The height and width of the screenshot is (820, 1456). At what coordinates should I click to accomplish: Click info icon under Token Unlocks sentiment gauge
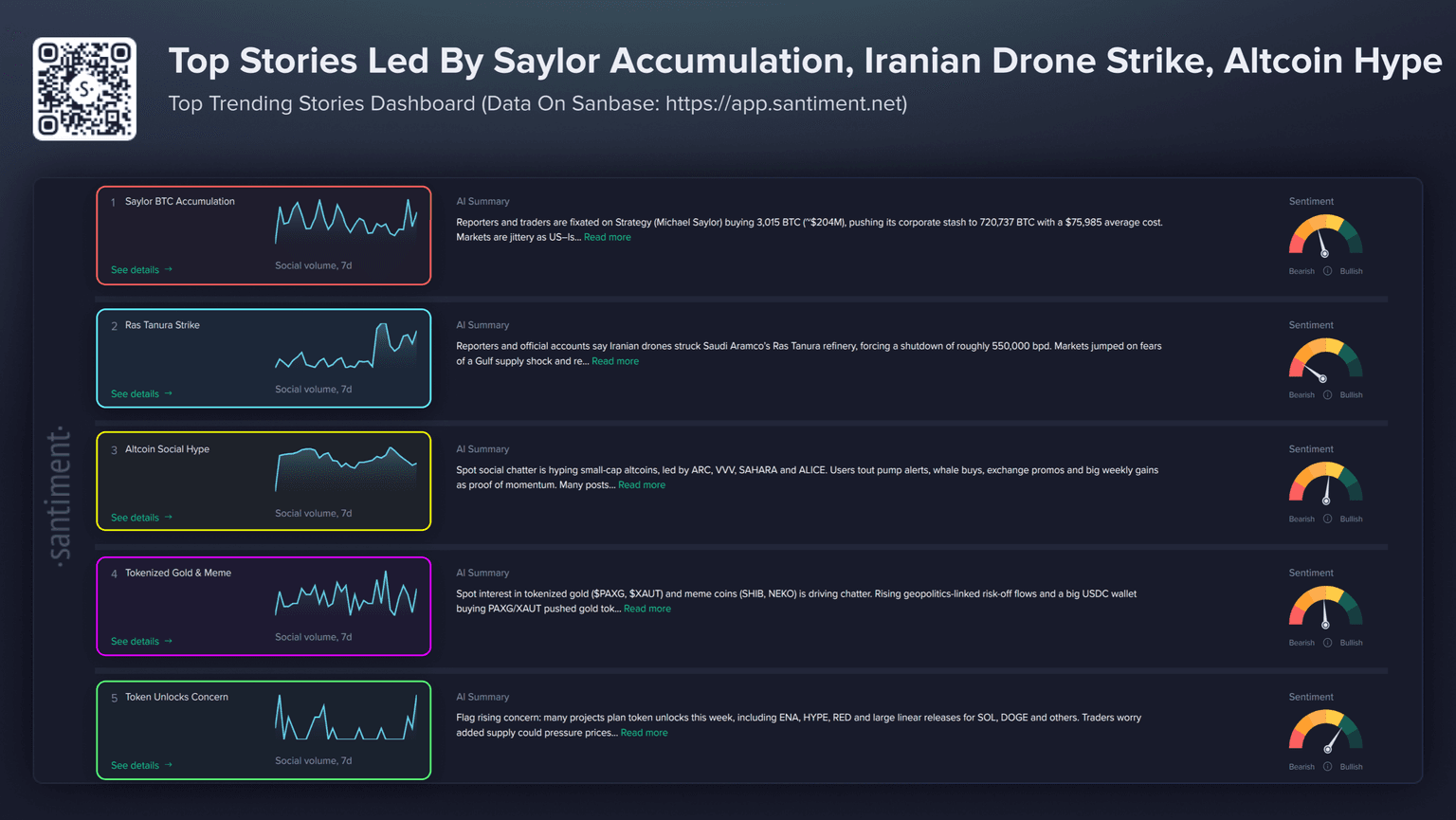(x=1327, y=767)
